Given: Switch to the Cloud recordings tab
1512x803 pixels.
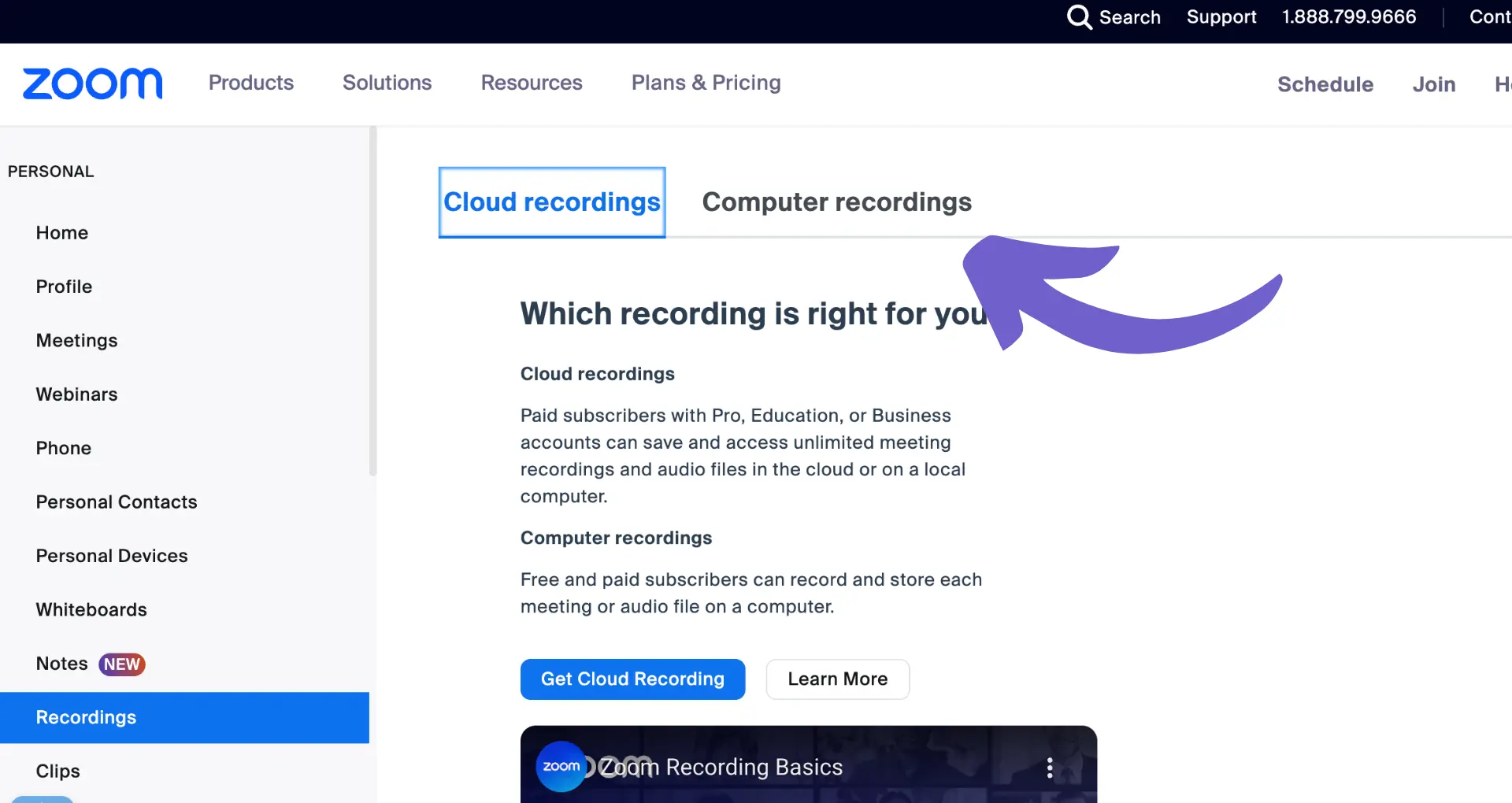Looking at the screenshot, I should tap(552, 202).
